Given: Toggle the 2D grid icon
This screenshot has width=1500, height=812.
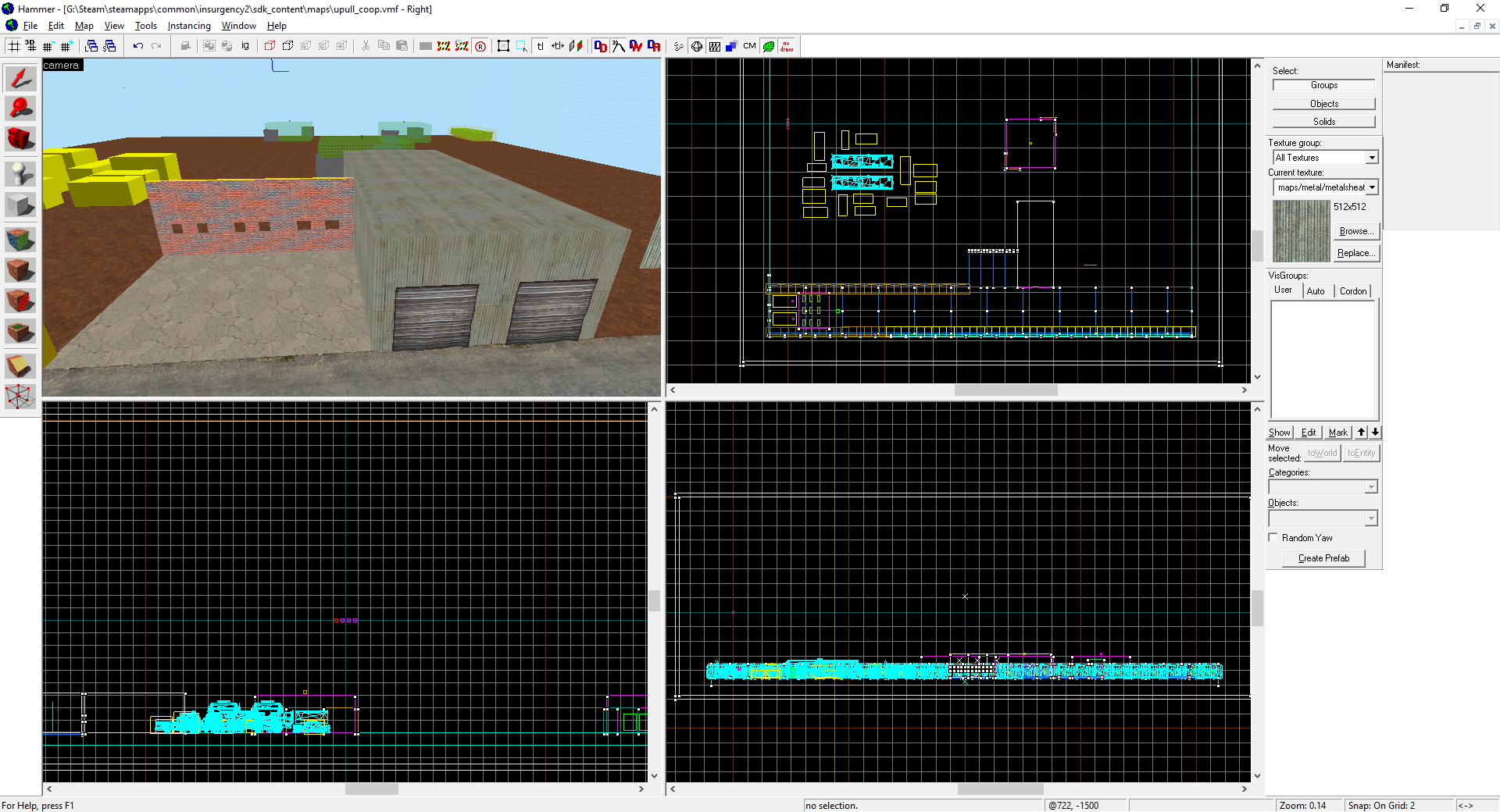Looking at the screenshot, I should (x=13, y=46).
